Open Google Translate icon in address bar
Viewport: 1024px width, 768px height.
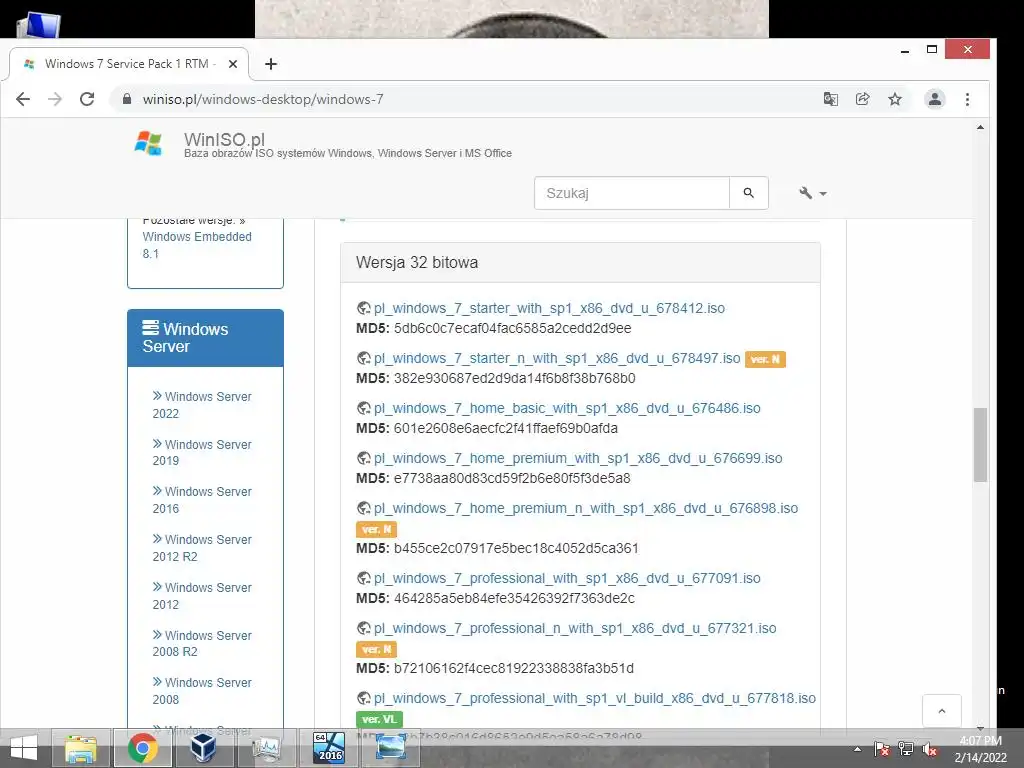831,99
